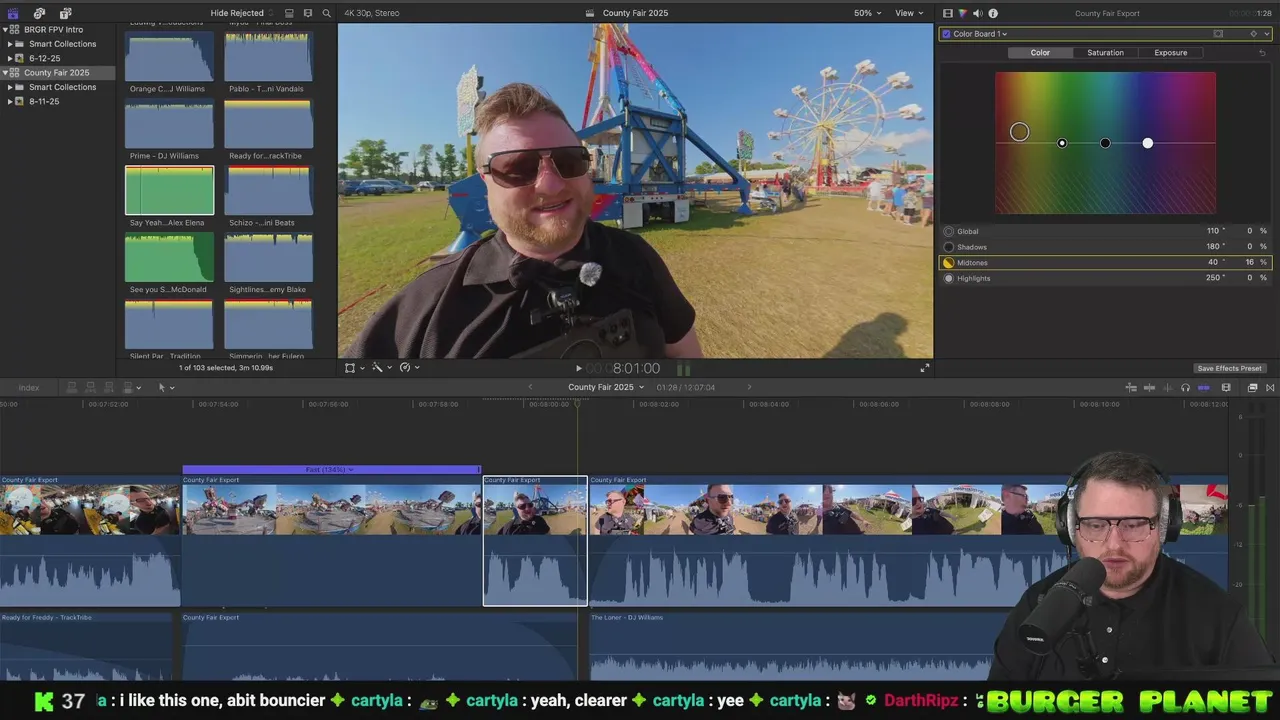Viewport: 1280px width, 720px height.
Task: Disable the Color Board 1 checkbox
Action: [x=946, y=34]
